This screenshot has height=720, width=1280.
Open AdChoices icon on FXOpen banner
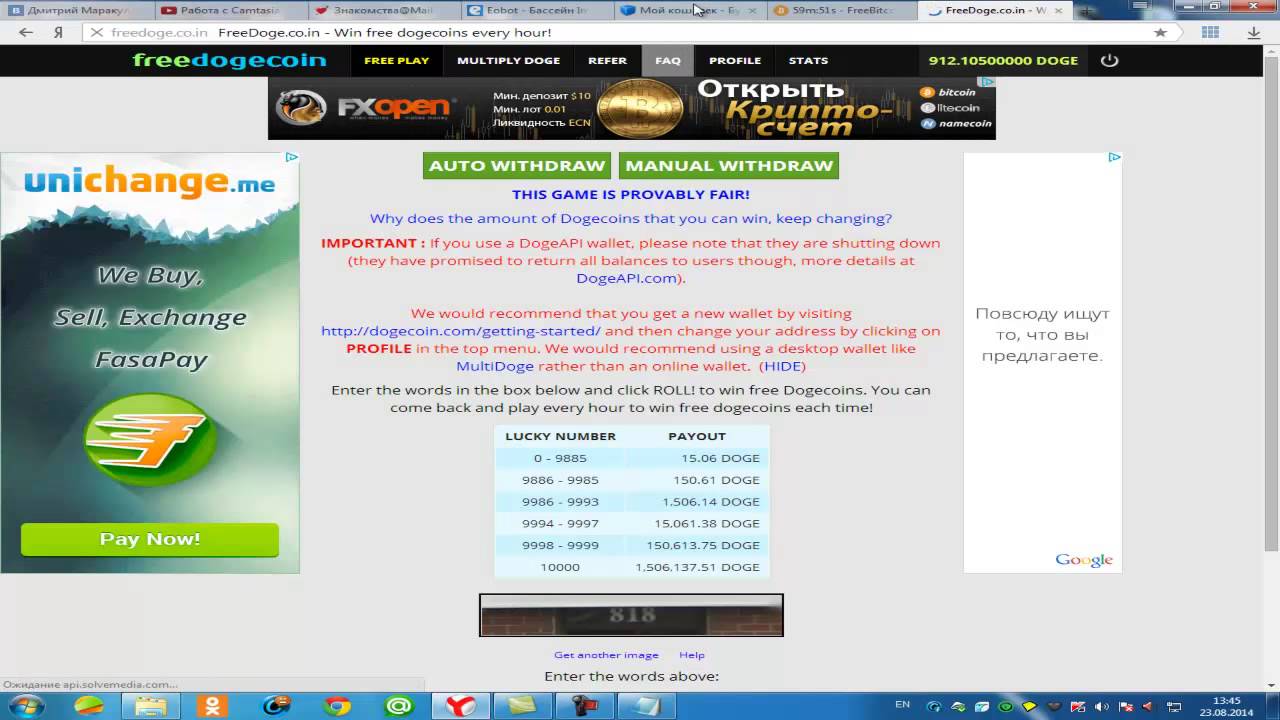[986, 82]
